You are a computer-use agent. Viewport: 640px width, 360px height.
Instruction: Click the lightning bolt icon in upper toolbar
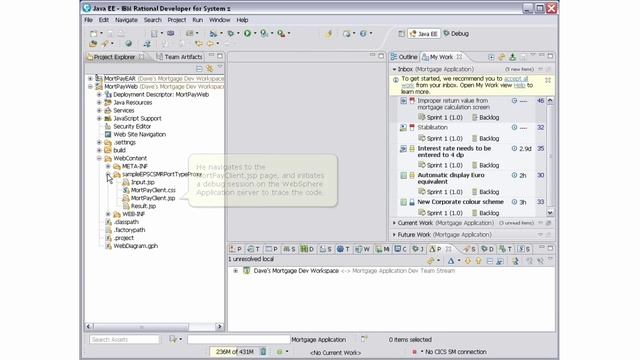[x=329, y=33]
